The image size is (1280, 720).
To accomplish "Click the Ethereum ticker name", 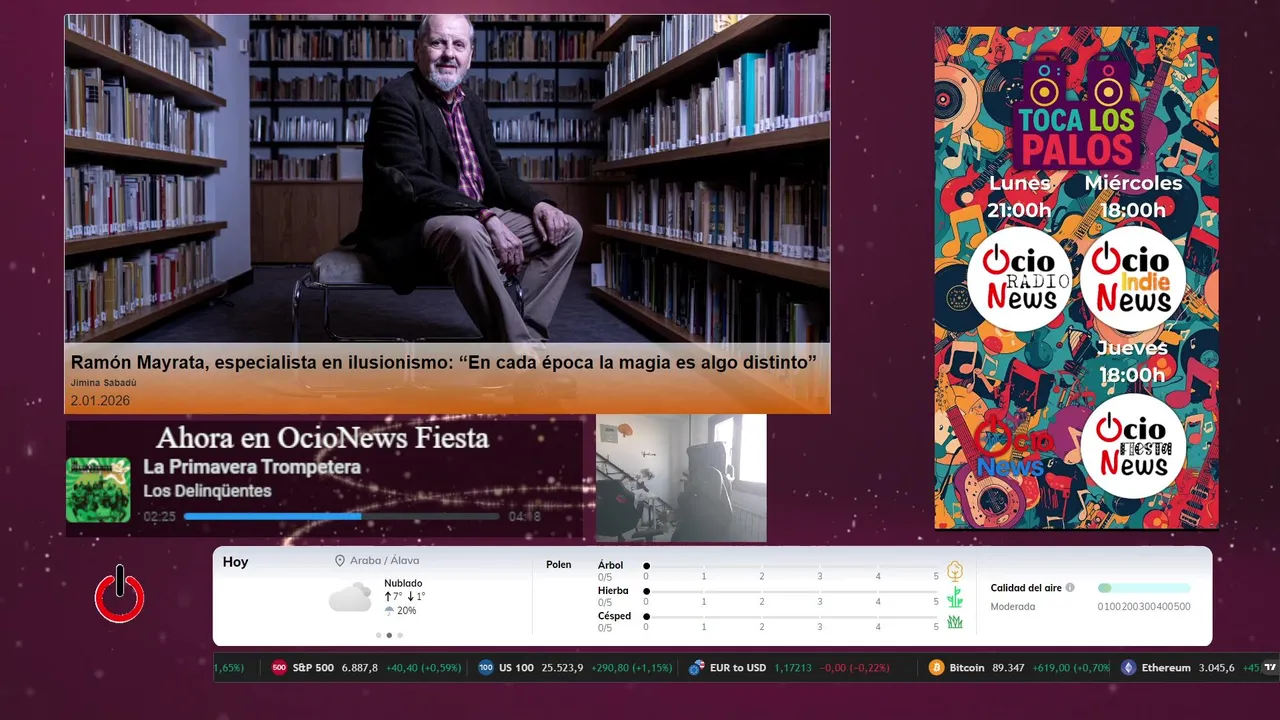I will pos(1166,667).
